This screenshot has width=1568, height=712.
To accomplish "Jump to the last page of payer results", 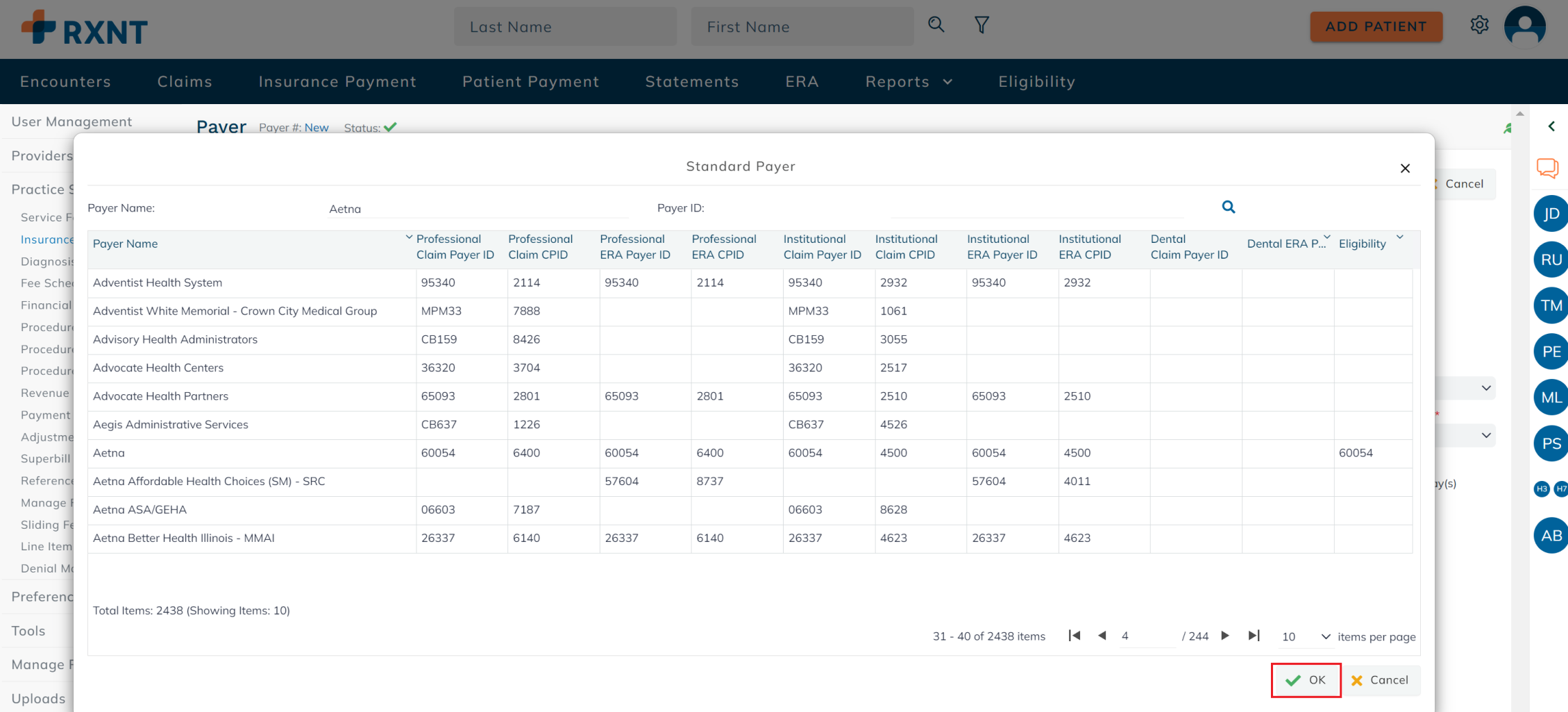I will [x=1253, y=636].
